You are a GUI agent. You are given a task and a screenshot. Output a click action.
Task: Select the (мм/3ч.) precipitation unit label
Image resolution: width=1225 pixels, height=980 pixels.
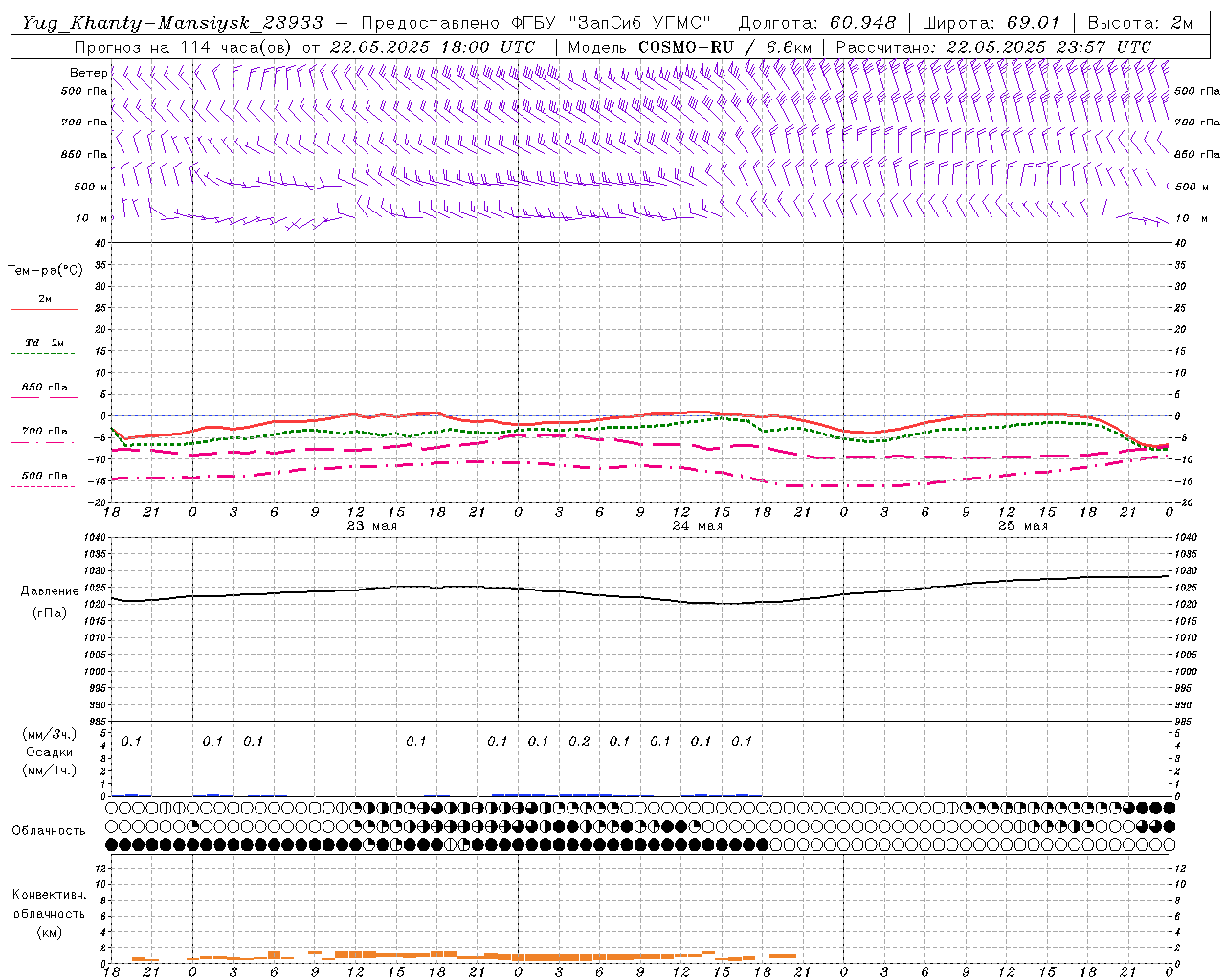50,734
